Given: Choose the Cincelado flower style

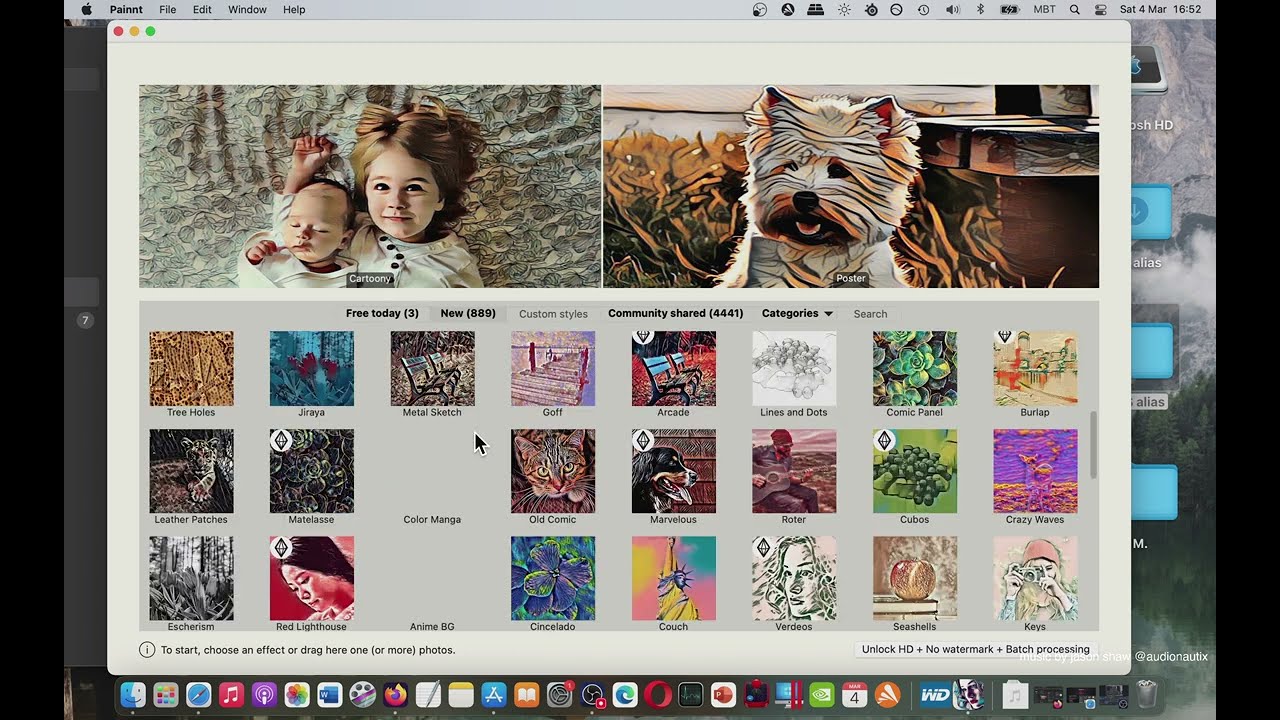Looking at the screenshot, I should pyautogui.click(x=553, y=578).
